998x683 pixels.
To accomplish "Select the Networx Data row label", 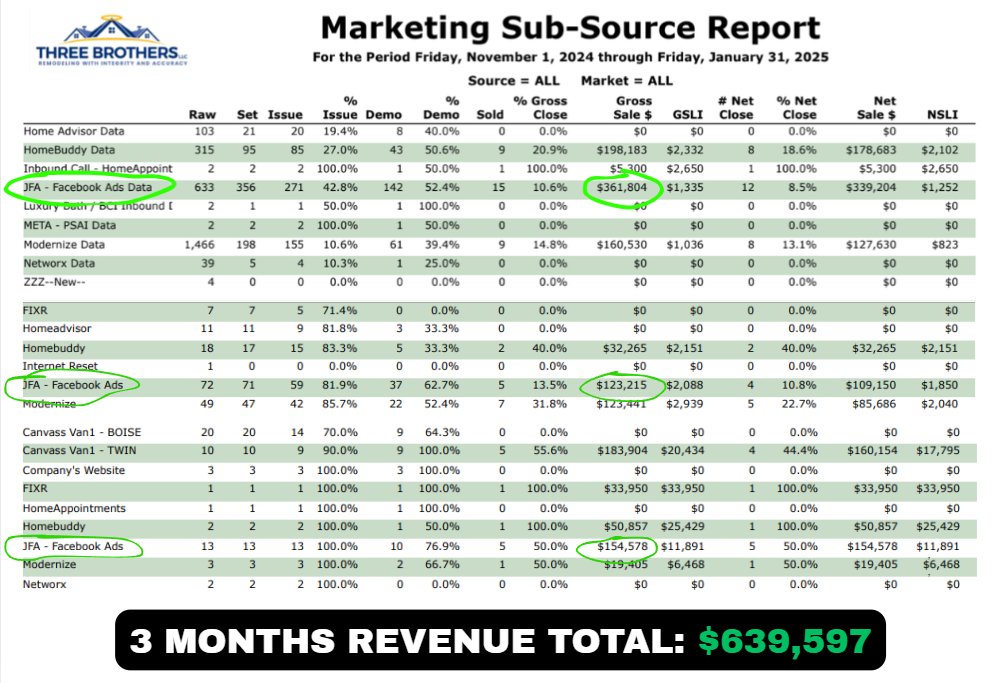I will point(59,264).
